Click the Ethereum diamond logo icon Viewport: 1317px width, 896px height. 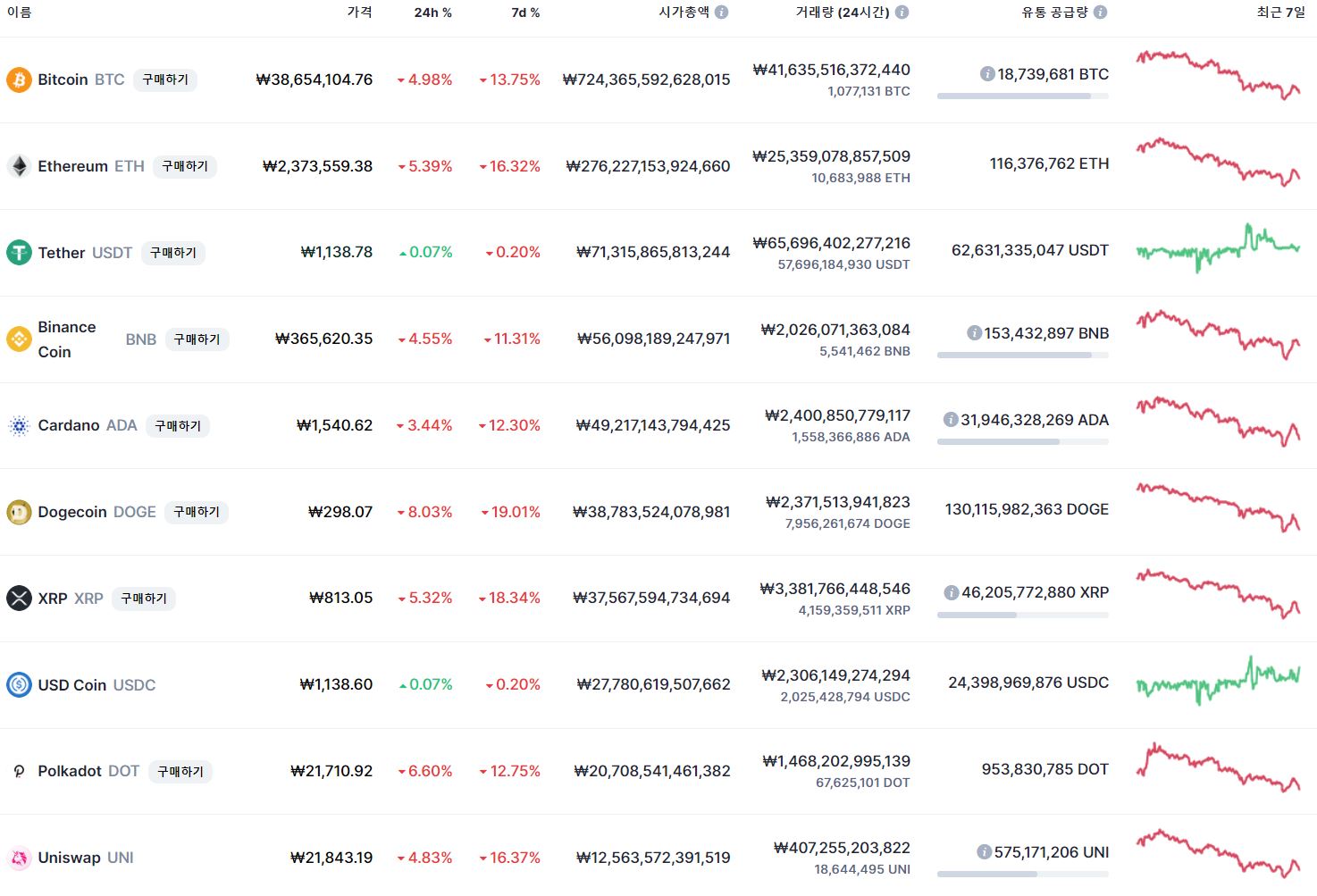pyautogui.click(x=19, y=166)
